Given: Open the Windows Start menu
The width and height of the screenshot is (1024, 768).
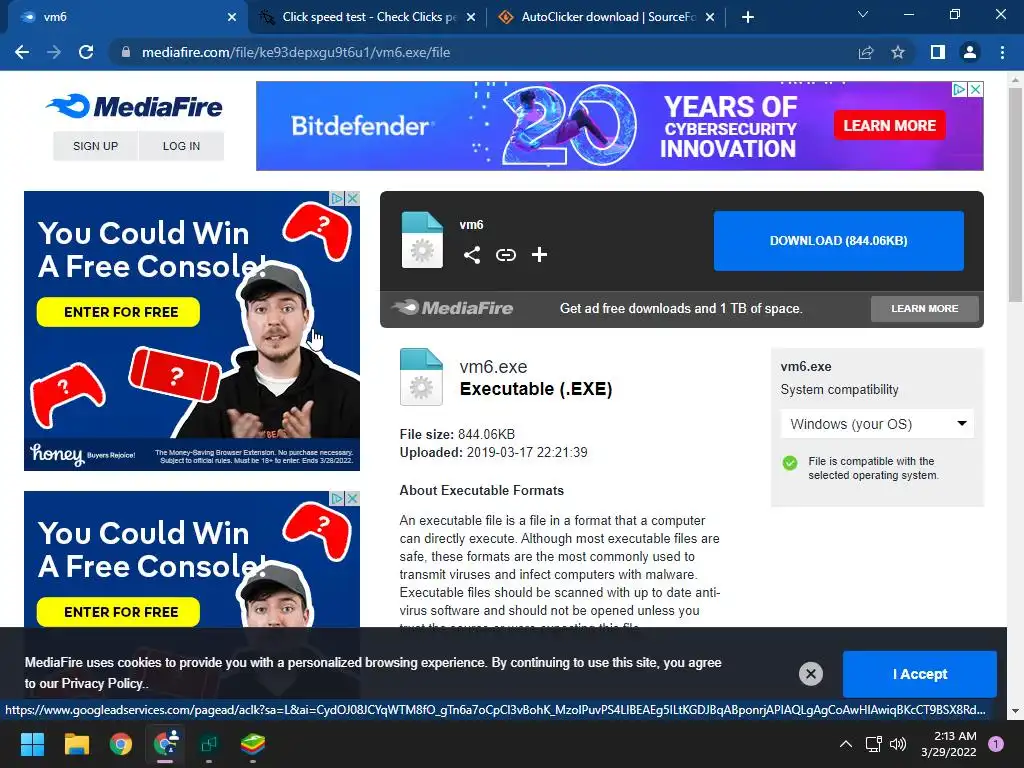Looking at the screenshot, I should (x=32, y=744).
